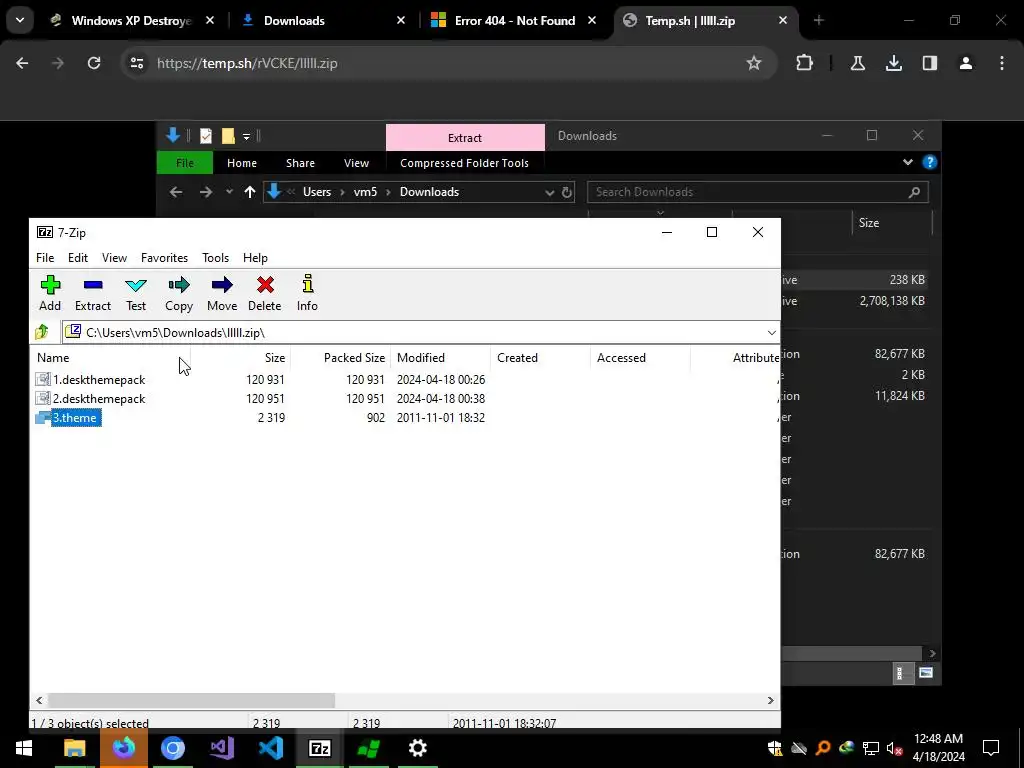Select the 1.deskthemepack file
1024x768 pixels.
[99, 379]
